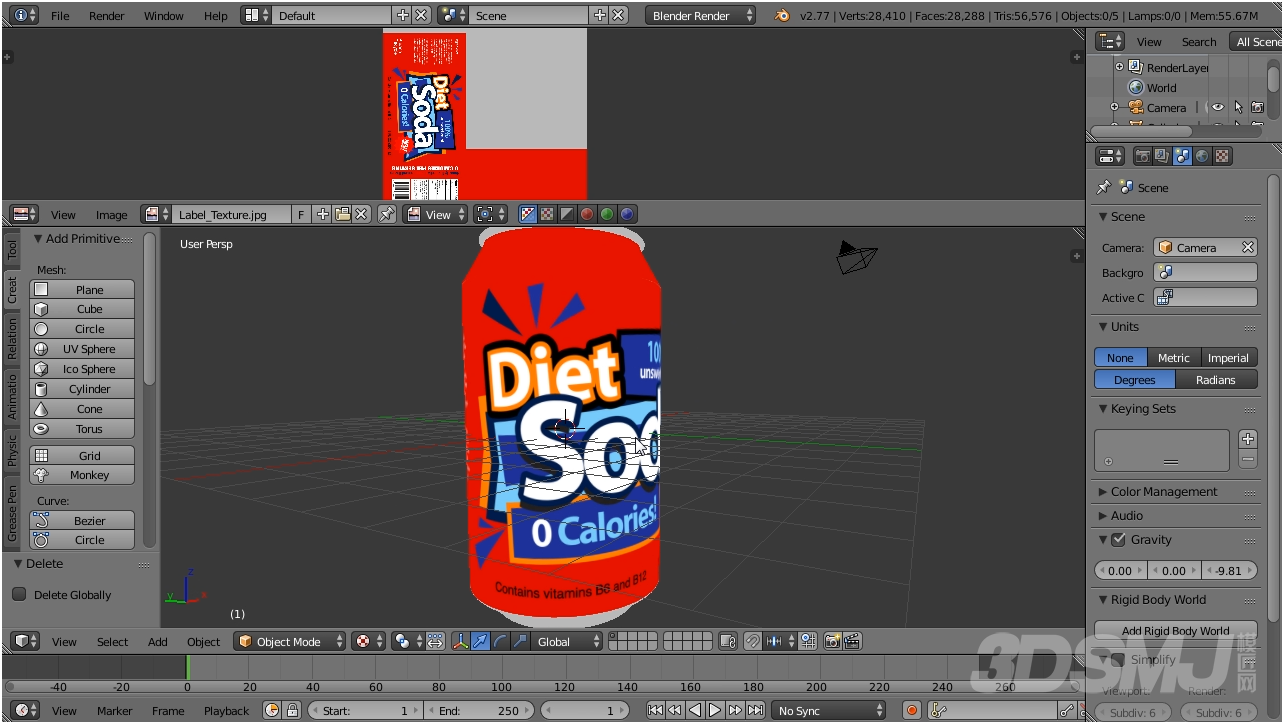Click the Texture properties tab icon
This screenshot has width=1284, height=724.
pyautogui.click(x=1222, y=156)
